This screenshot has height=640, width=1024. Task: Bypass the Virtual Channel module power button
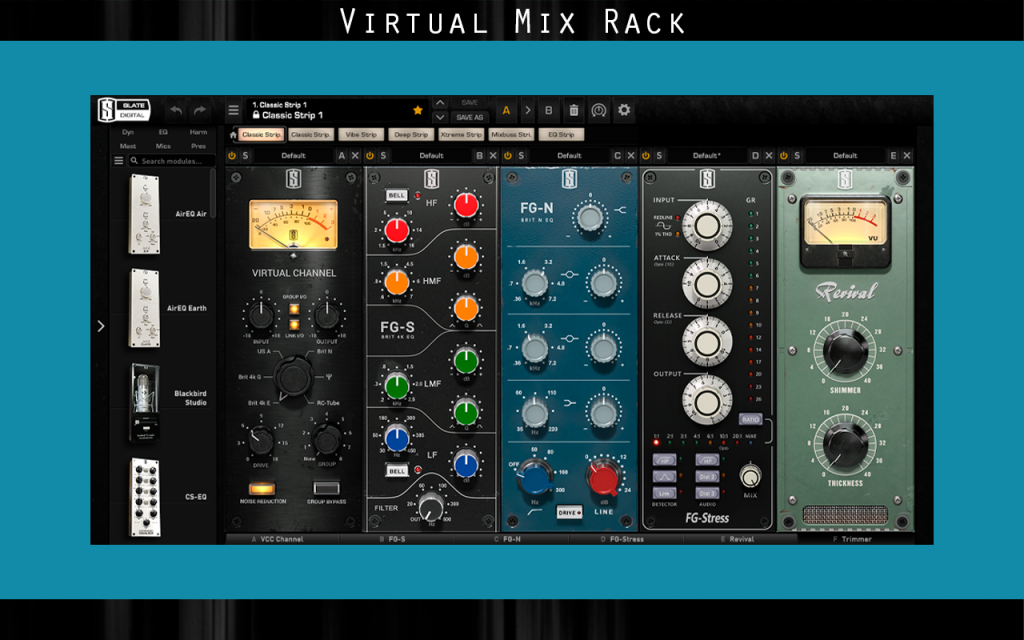point(232,155)
